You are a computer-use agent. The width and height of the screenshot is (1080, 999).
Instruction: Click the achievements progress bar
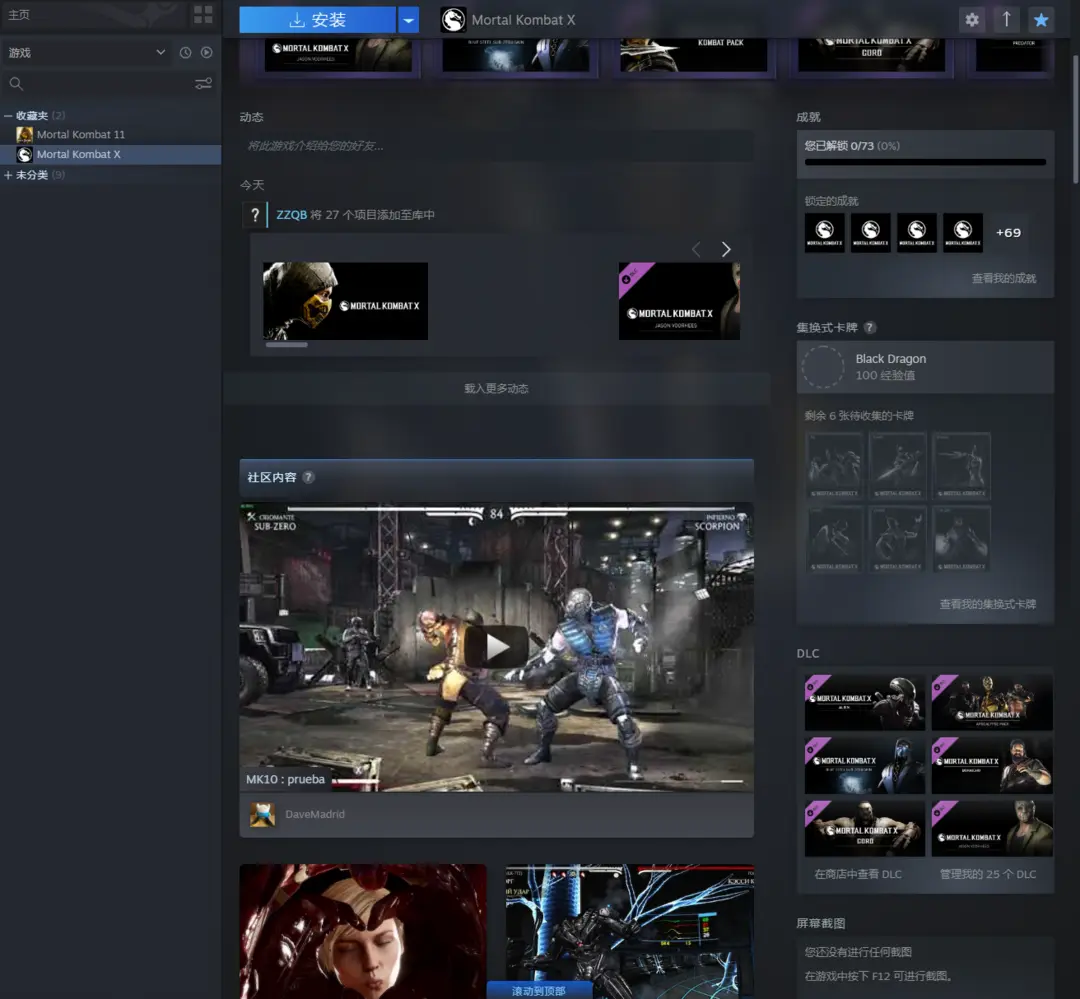[x=925, y=163]
